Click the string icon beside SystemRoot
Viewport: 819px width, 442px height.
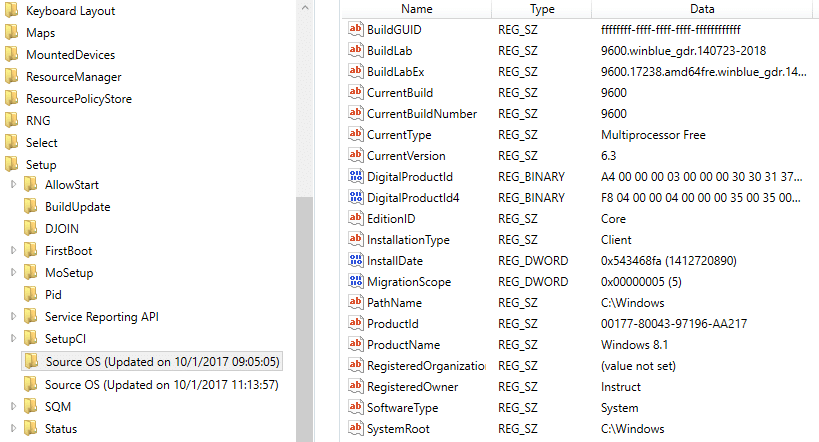356,428
